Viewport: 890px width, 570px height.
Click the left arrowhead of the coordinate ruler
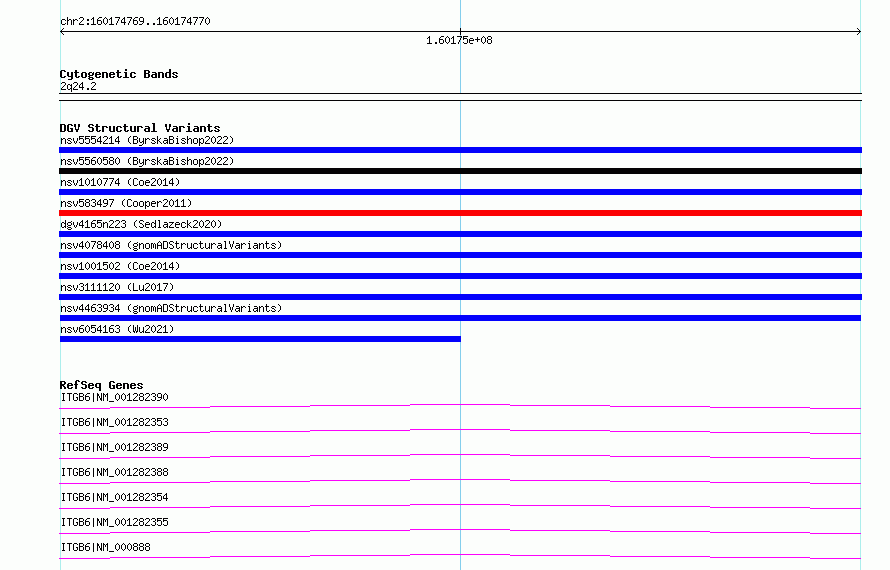pyautogui.click(x=62, y=32)
